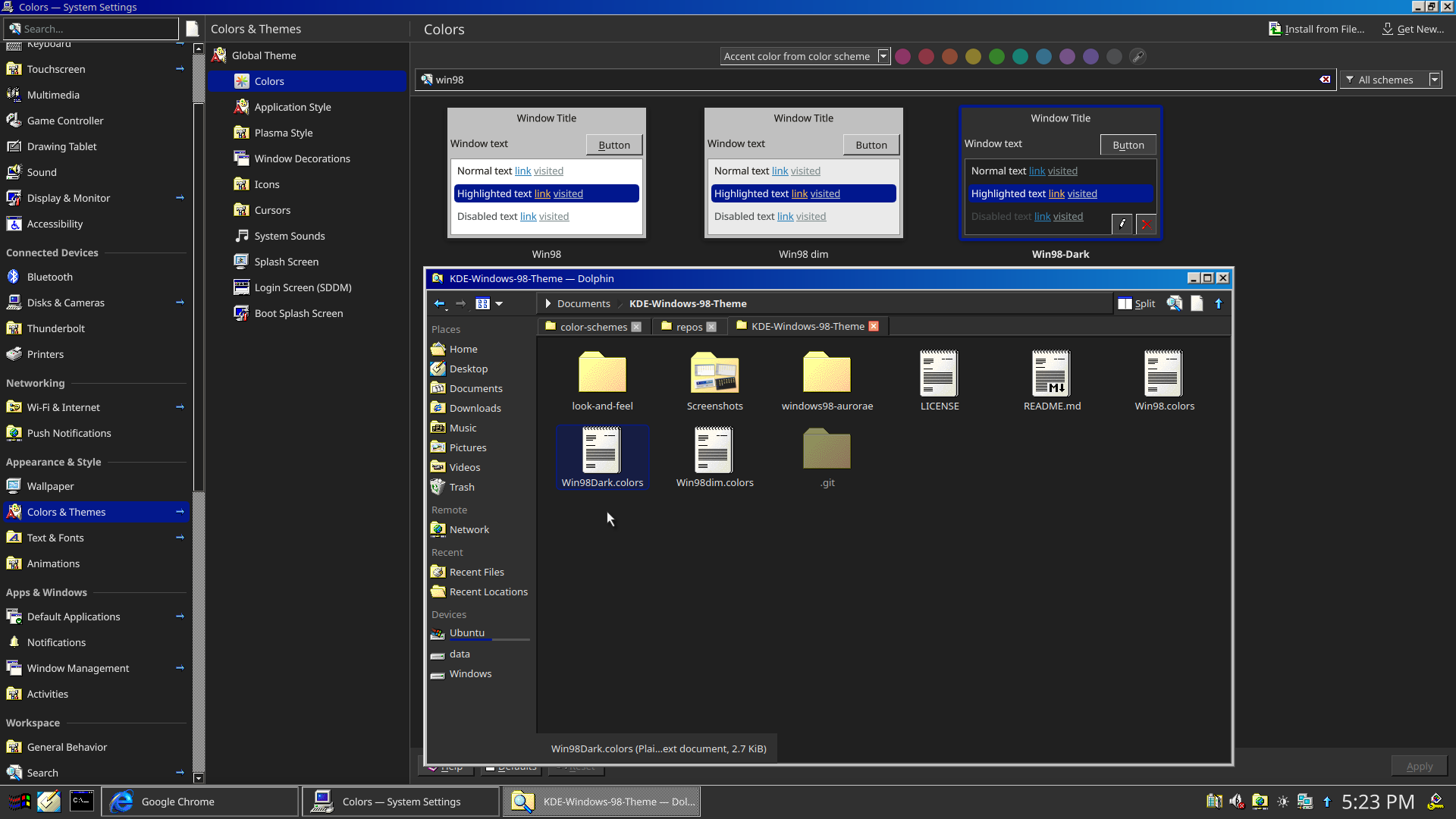Click custom accent color picker eyedropper
This screenshot has width=1456, height=819.
click(1137, 56)
